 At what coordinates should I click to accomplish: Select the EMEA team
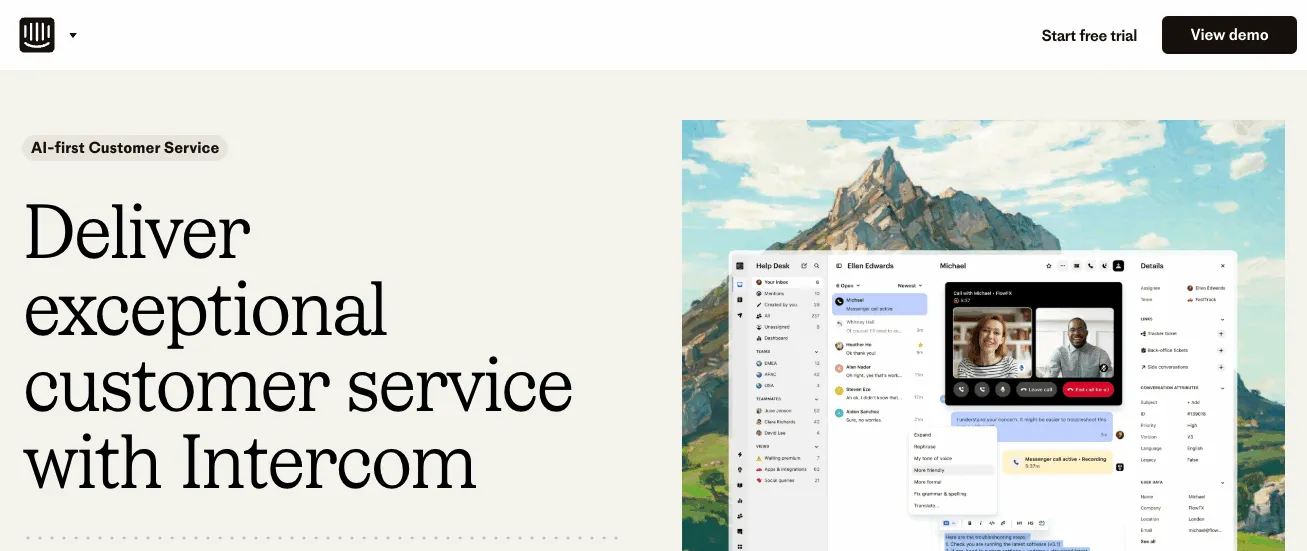(788, 363)
